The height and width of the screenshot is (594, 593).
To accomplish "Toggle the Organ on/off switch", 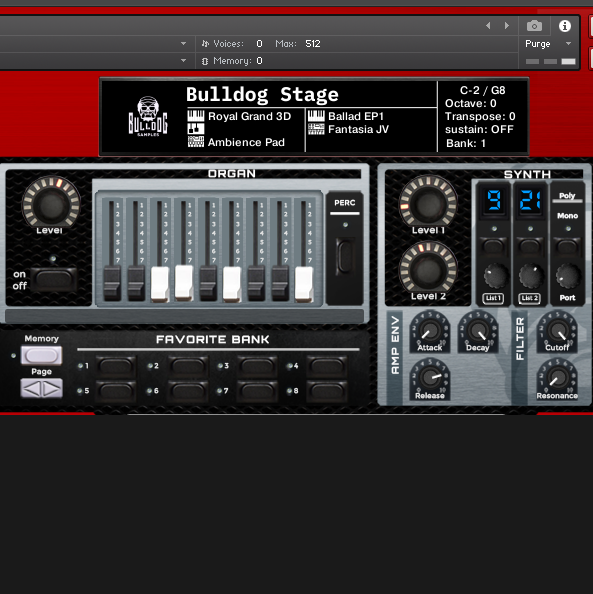I will pos(53,280).
